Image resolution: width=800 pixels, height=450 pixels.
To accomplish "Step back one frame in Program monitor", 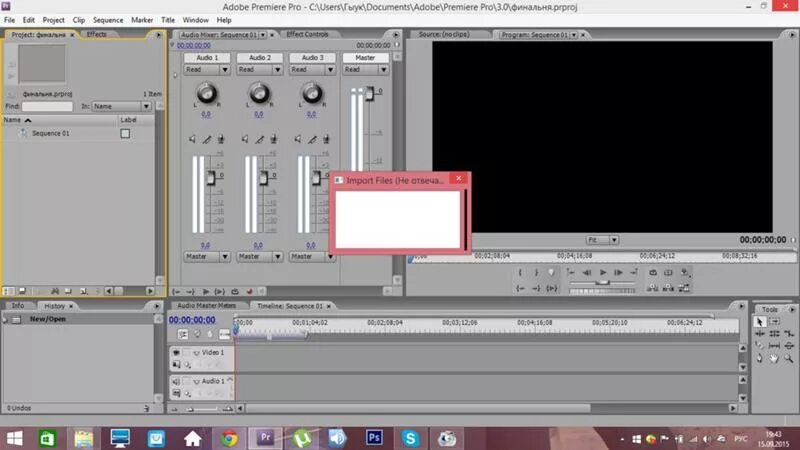I will click(587, 272).
